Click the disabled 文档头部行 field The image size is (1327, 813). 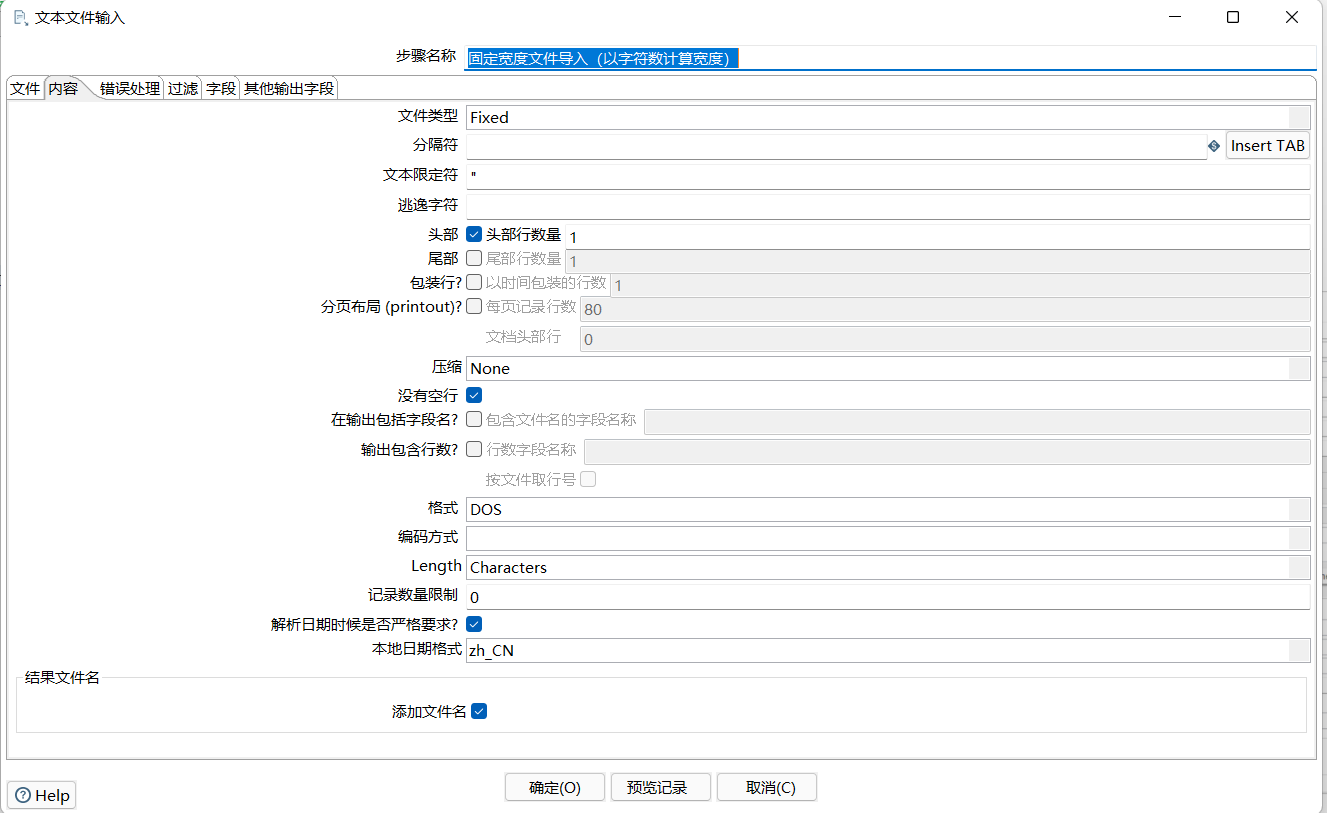945,339
